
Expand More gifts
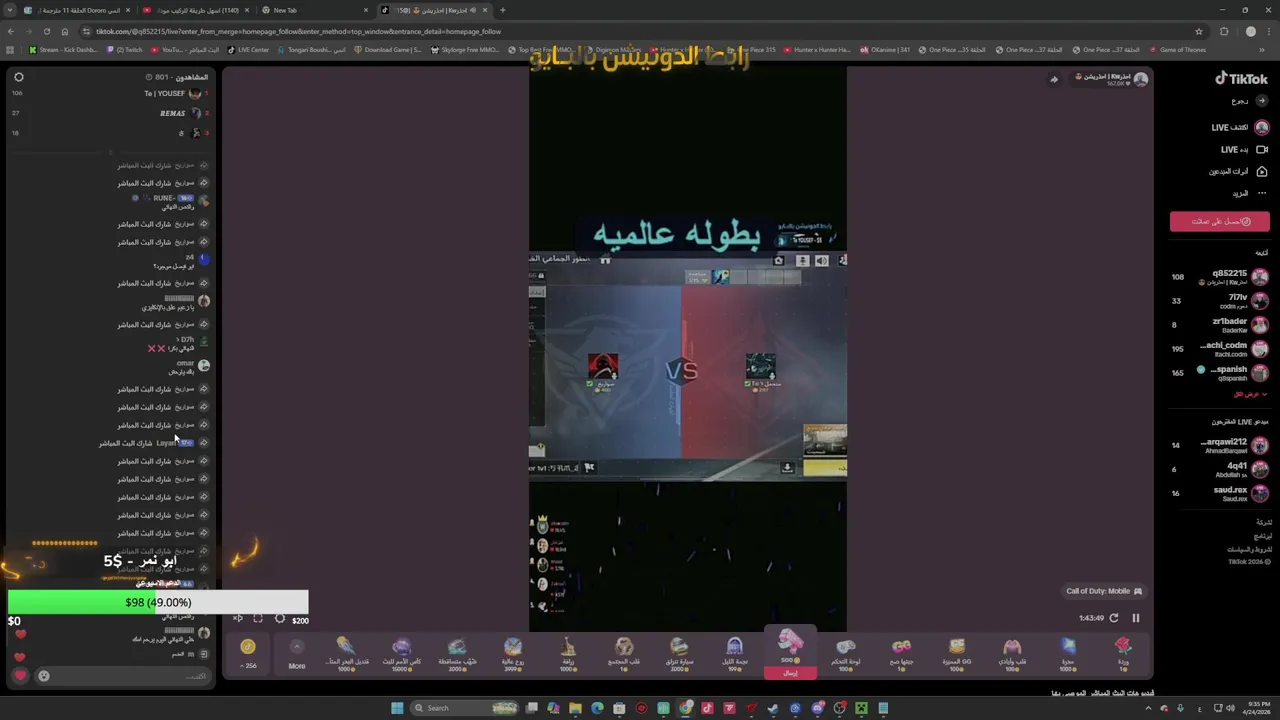[x=297, y=653]
